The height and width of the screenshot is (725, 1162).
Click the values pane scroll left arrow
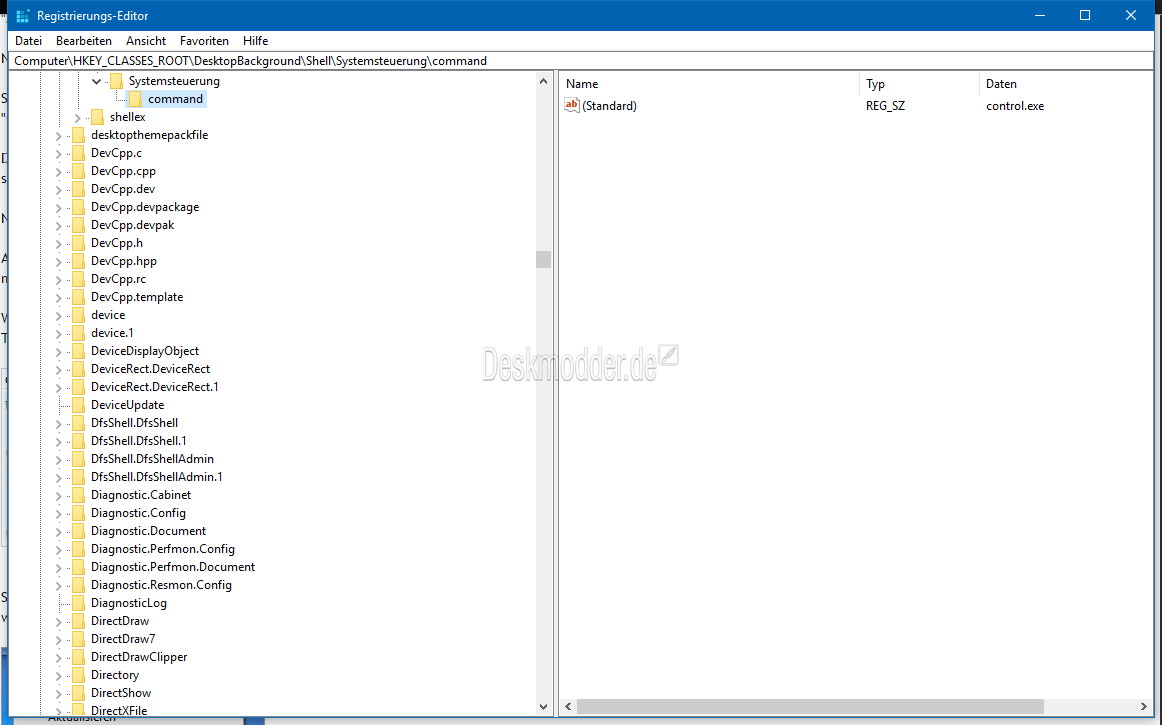tap(568, 707)
